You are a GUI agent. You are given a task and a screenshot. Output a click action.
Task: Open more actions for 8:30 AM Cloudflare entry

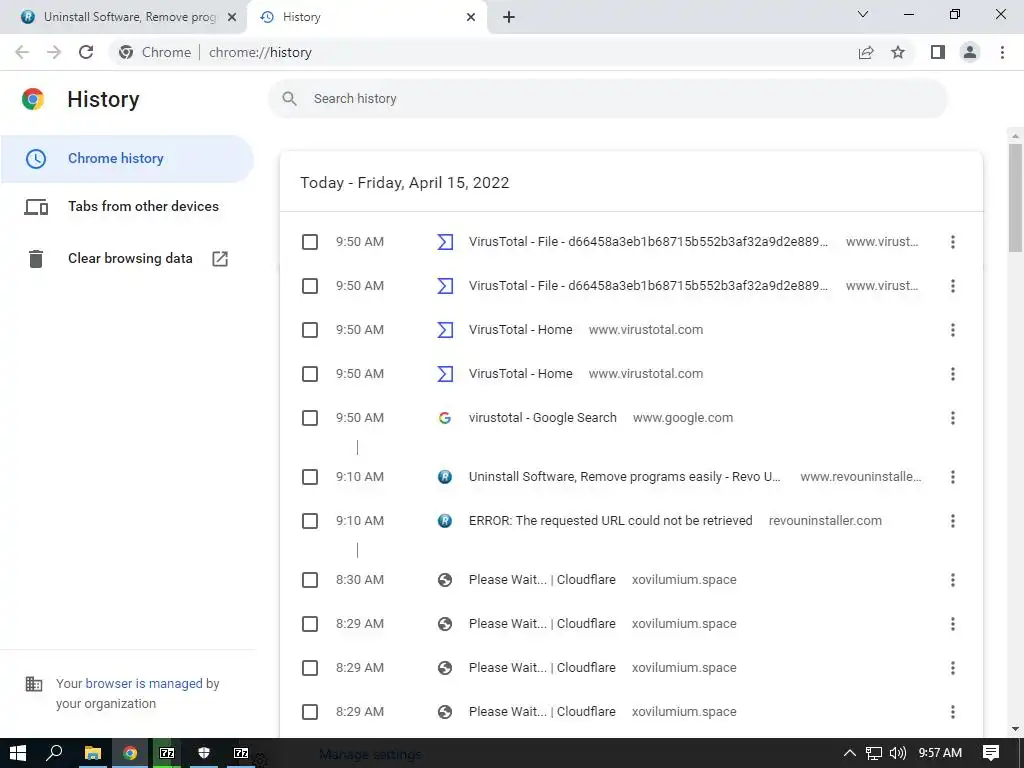tap(953, 580)
